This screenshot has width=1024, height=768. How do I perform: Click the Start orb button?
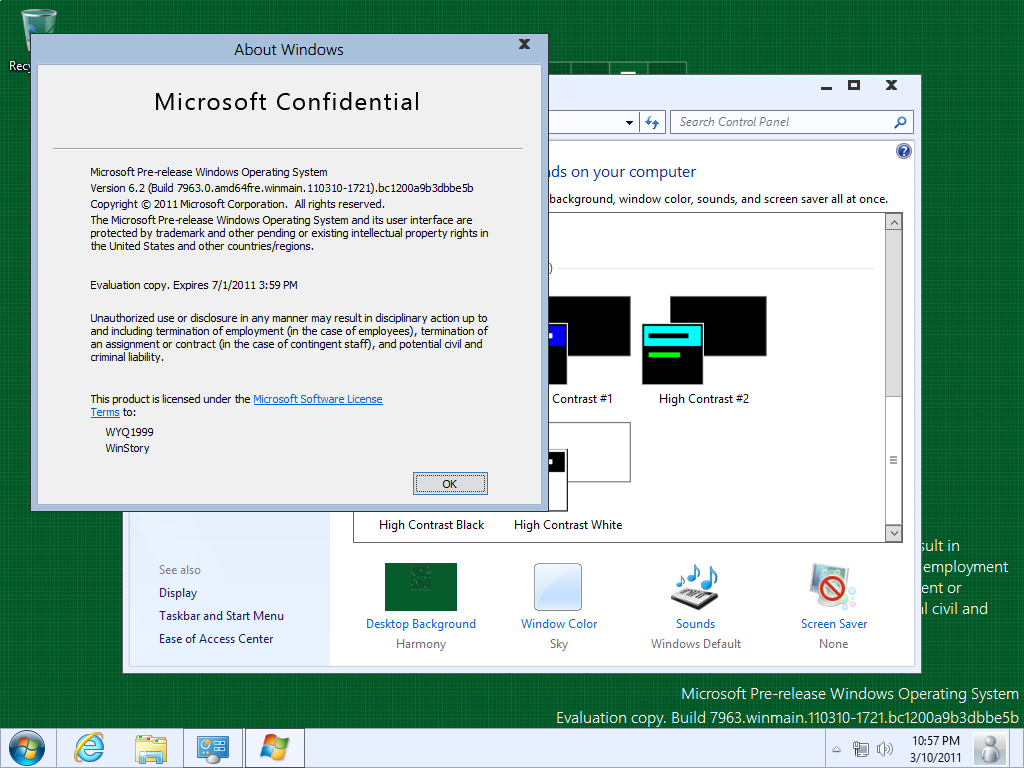26,748
